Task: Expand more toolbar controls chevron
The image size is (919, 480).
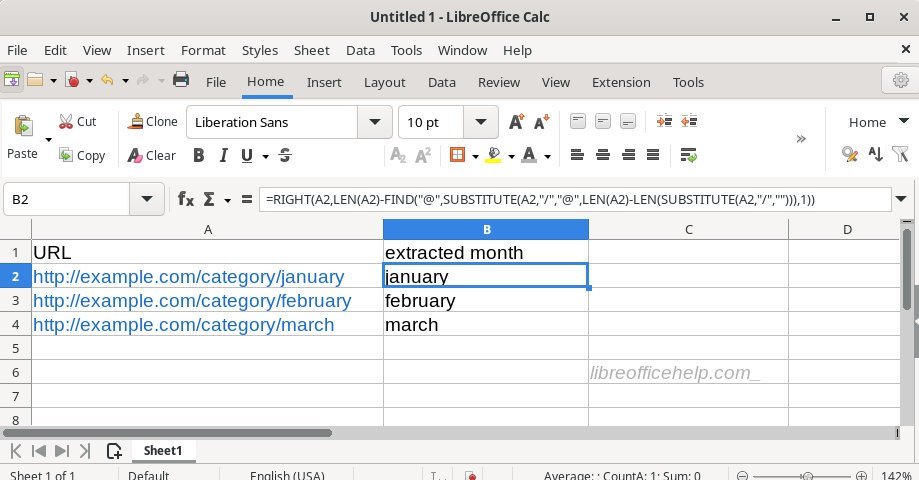Action: (x=801, y=139)
